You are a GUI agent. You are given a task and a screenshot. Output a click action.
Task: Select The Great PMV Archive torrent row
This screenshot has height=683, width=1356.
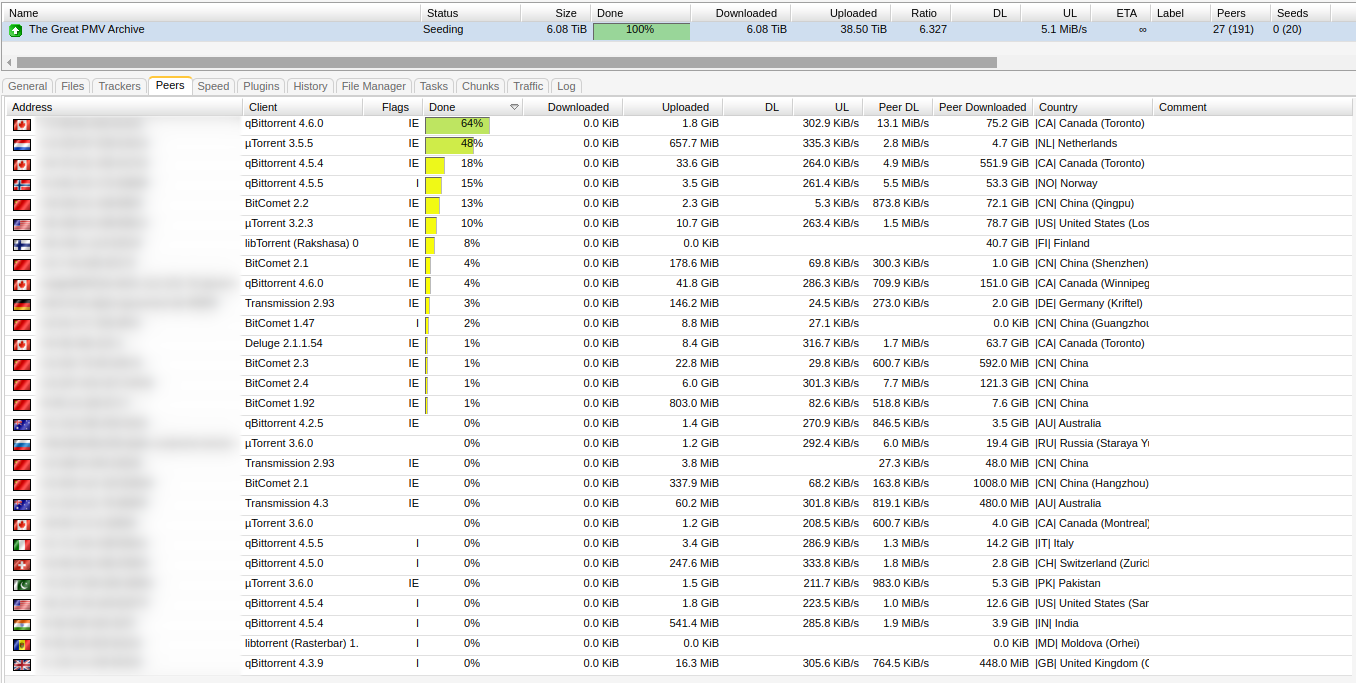pos(200,30)
